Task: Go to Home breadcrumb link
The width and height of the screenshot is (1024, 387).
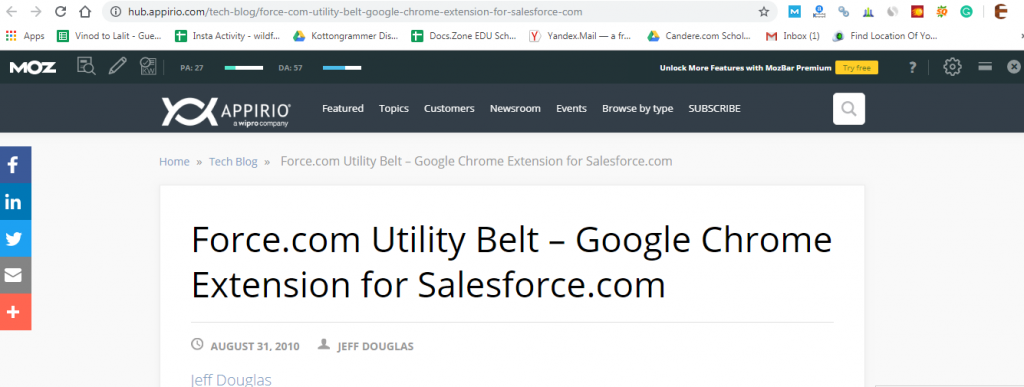Action: point(174,161)
